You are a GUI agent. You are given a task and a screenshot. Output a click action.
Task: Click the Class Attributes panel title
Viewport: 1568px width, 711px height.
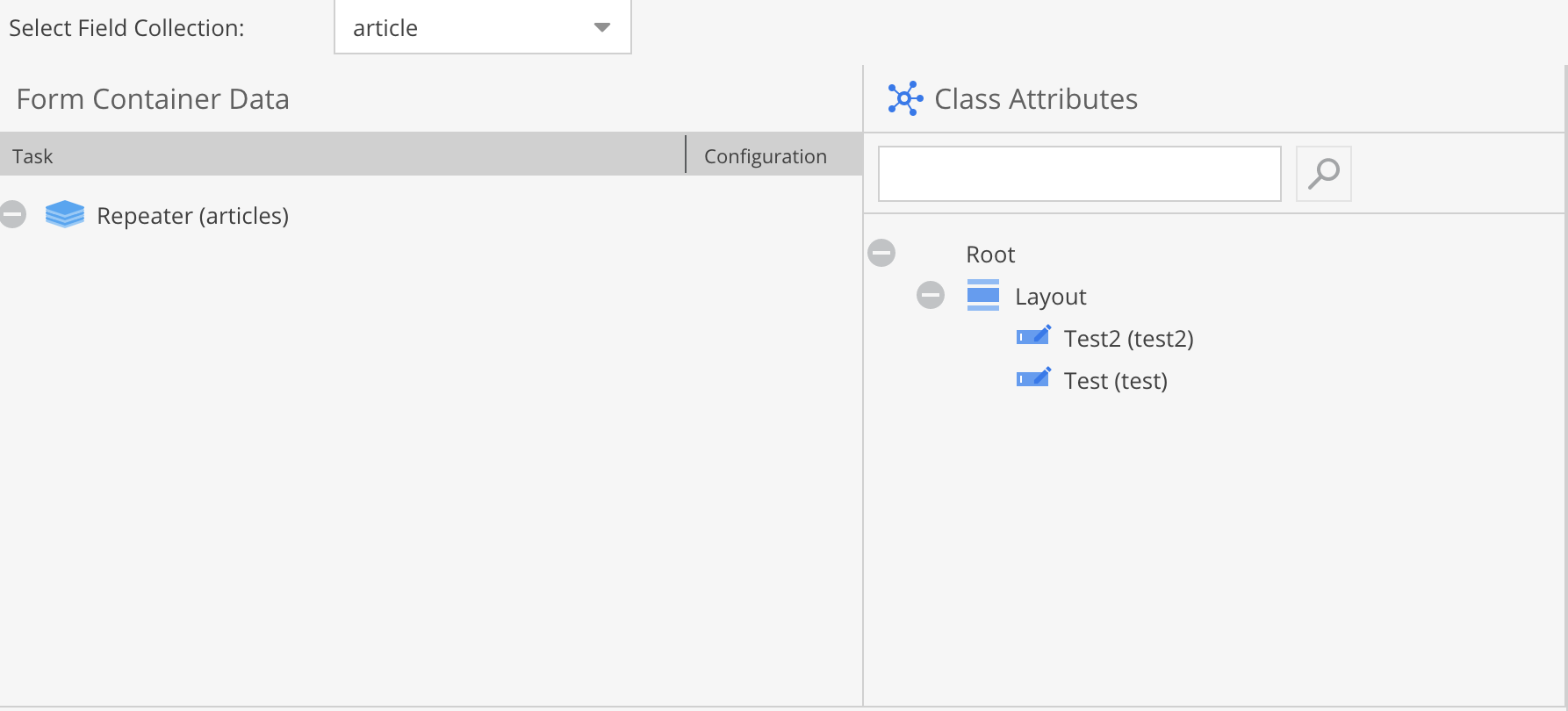pos(1036,99)
